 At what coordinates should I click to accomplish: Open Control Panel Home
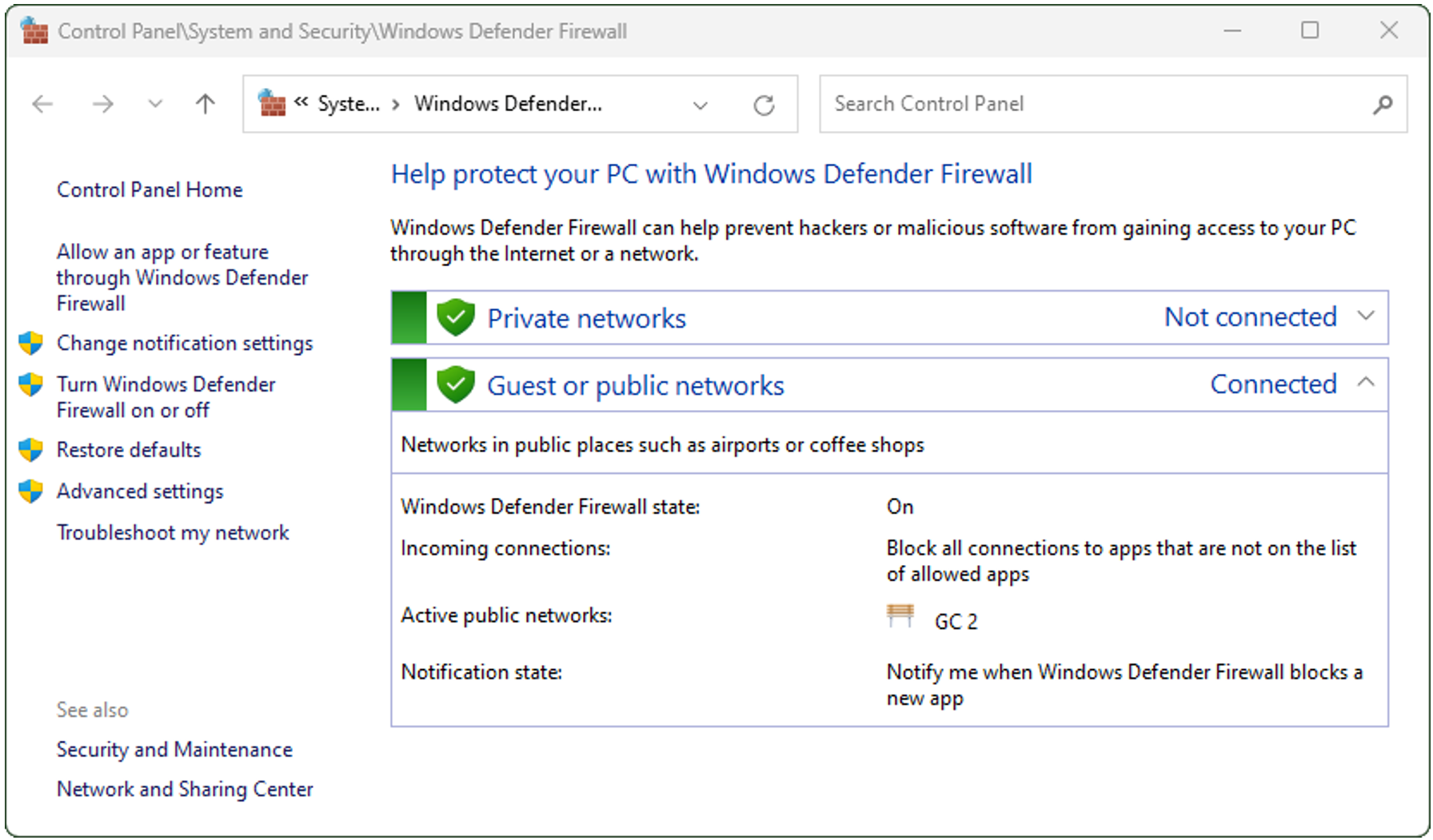pos(150,189)
